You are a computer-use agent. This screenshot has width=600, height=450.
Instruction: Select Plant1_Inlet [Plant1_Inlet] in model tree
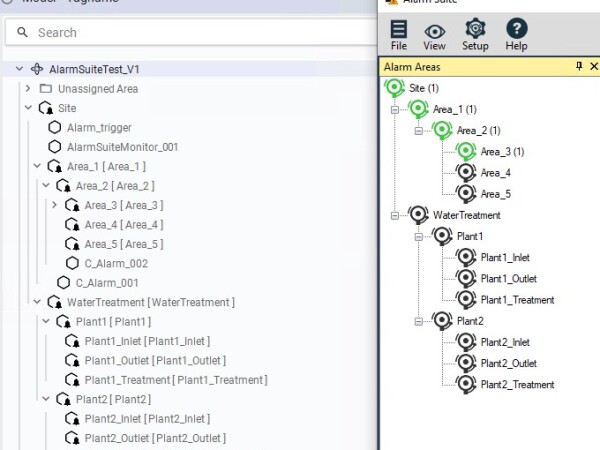click(x=147, y=341)
